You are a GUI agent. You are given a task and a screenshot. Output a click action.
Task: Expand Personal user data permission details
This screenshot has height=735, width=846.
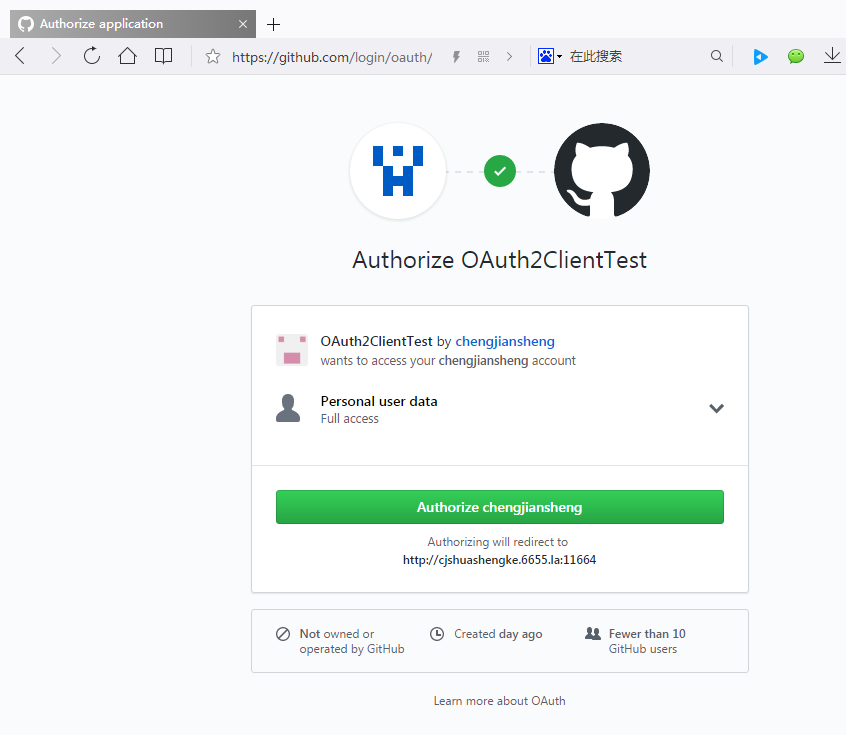(716, 408)
